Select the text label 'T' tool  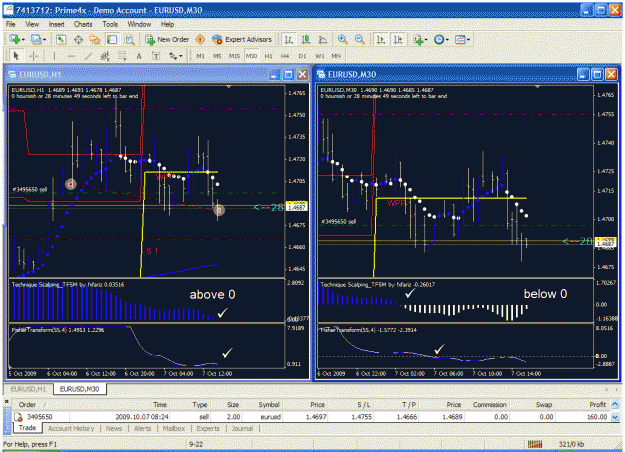156,56
